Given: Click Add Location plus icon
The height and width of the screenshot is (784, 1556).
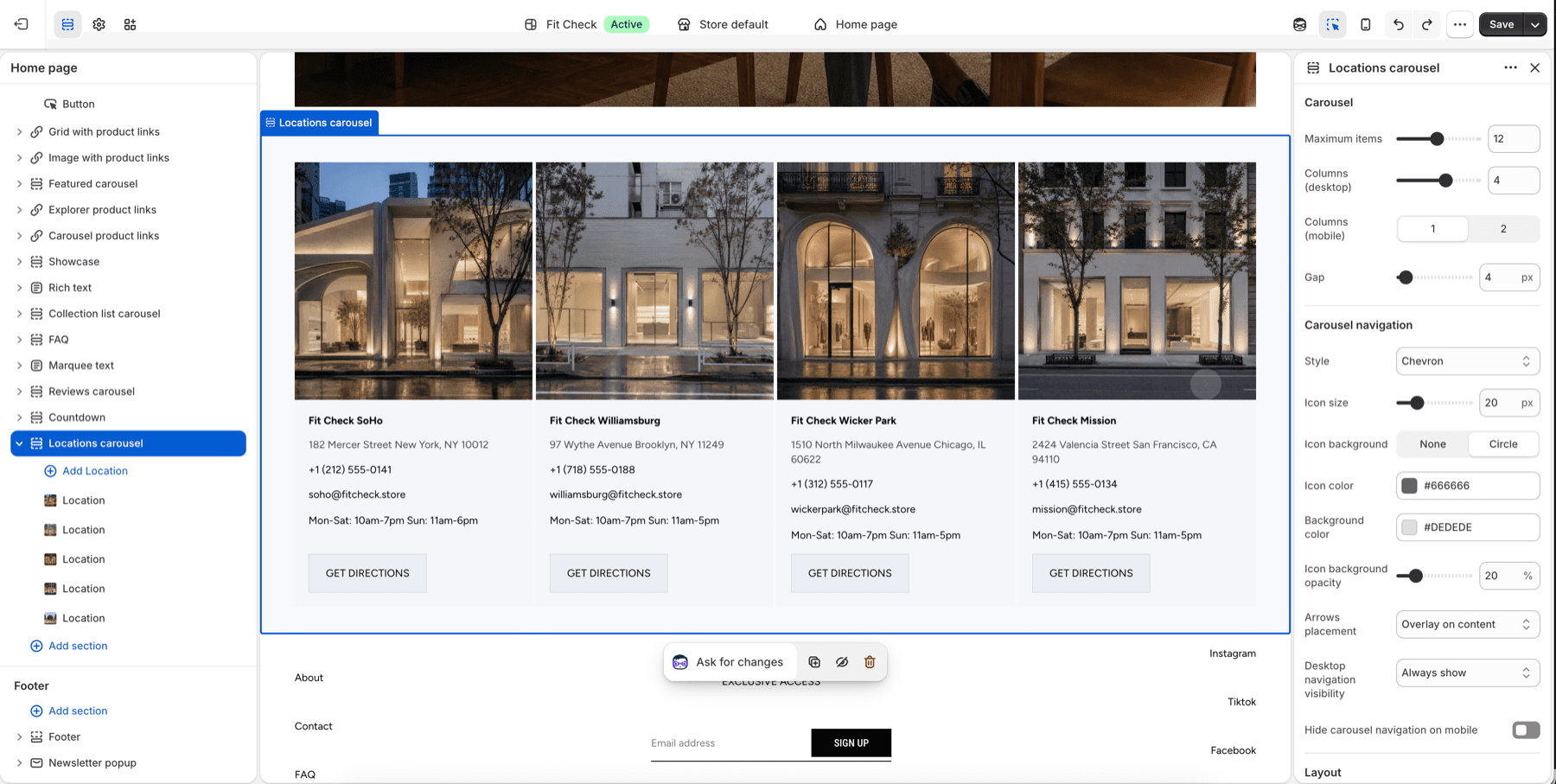Looking at the screenshot, I should click(x=50, y=471).
